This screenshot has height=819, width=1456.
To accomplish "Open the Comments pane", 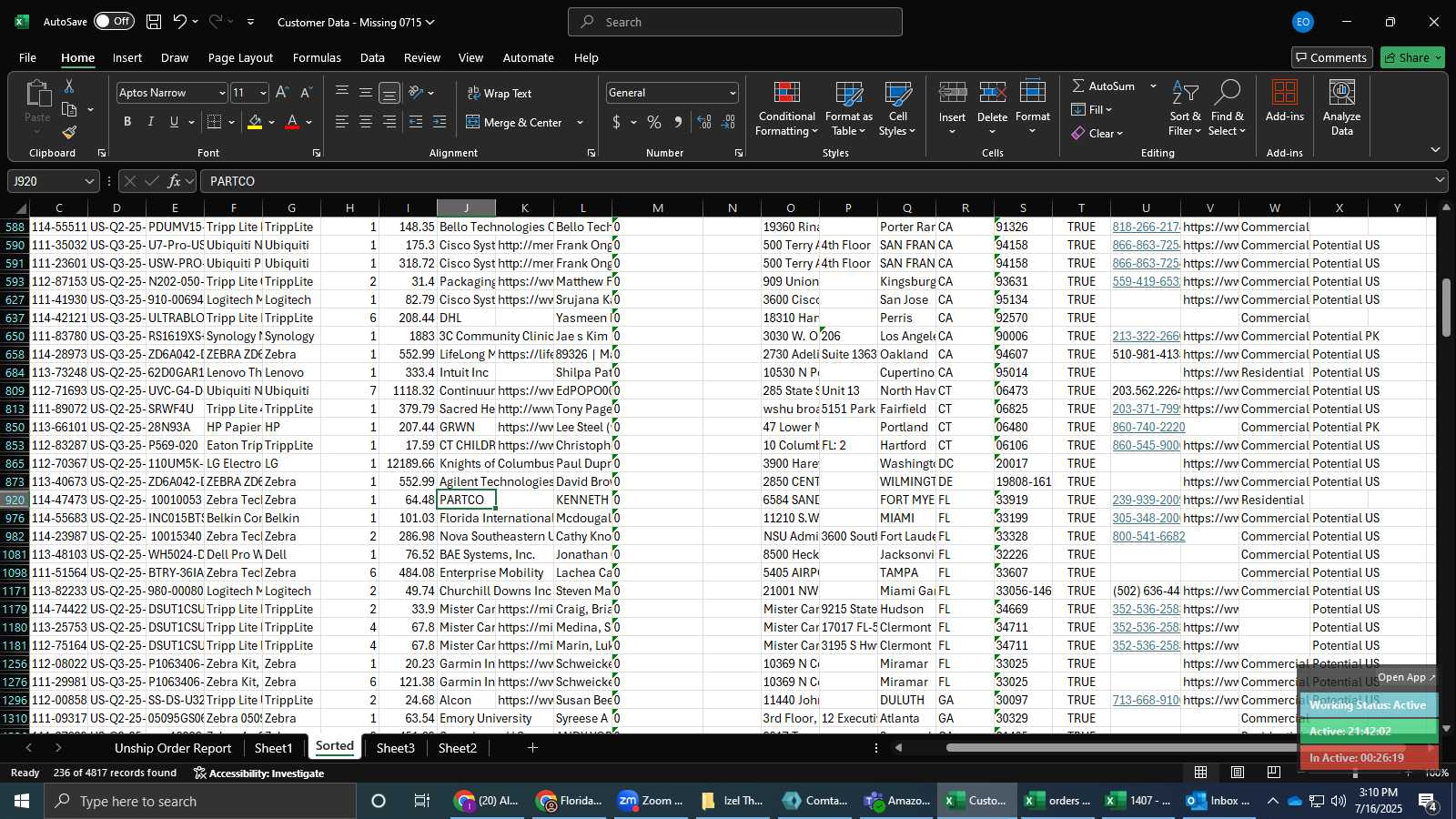I will [x=1331, y=57].
